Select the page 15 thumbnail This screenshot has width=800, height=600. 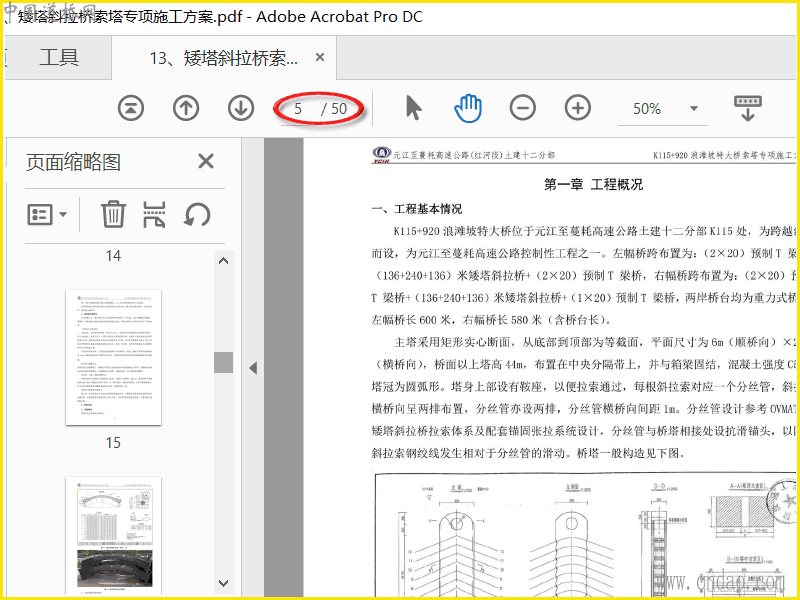click(x=113, y=358)
